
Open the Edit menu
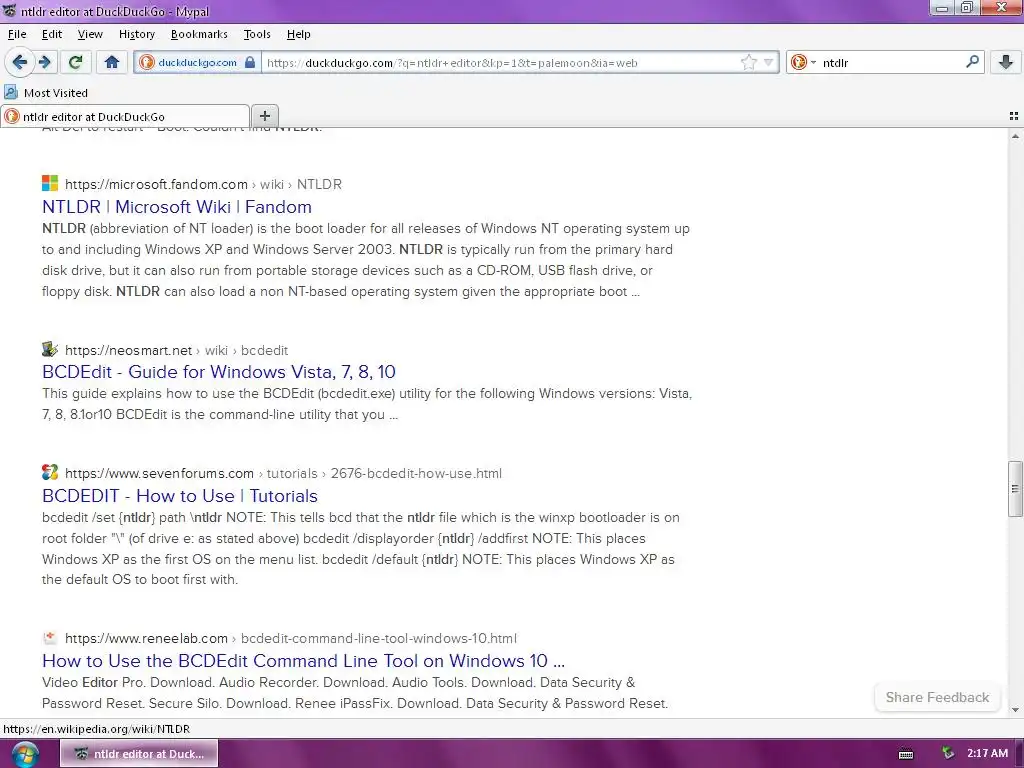[x=52, y=34]
